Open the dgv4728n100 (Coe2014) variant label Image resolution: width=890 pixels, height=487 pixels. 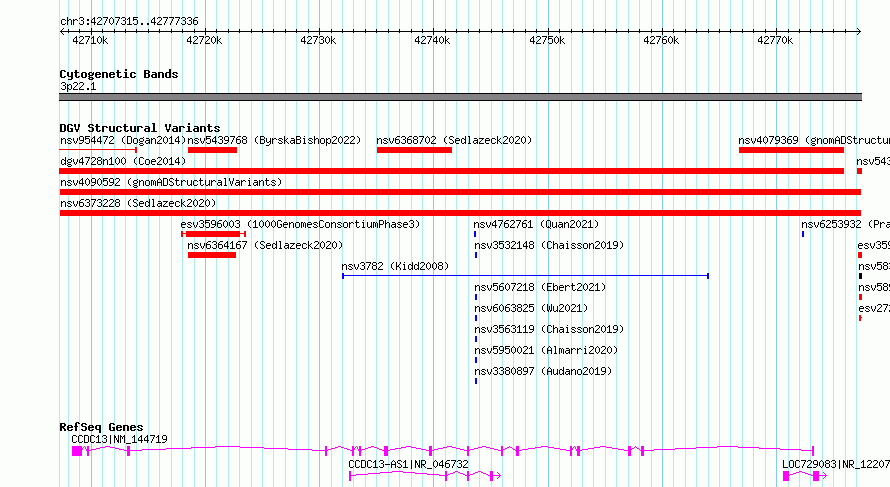pyautogui.click(x=123, y=161)
